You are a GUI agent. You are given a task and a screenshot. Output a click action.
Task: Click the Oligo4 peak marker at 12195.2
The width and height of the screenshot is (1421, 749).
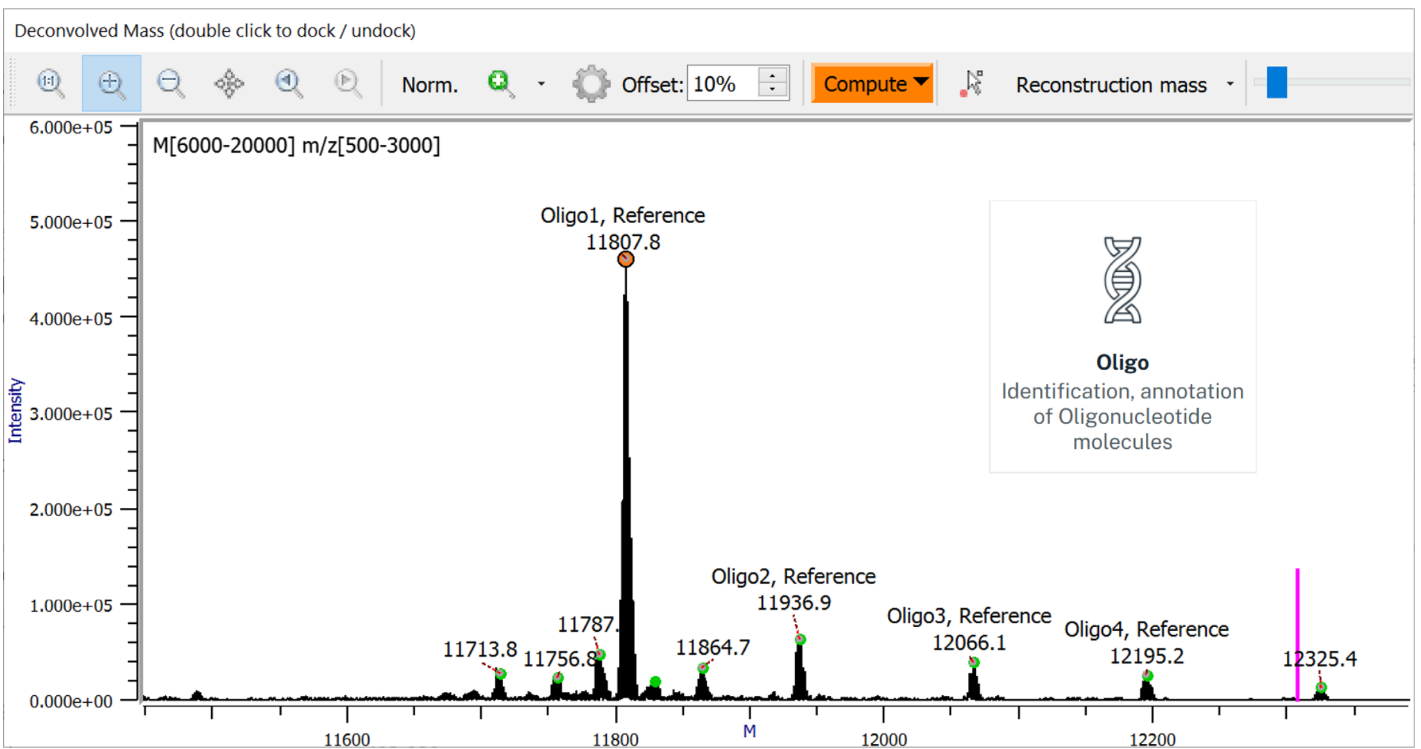pos(1147,676)
